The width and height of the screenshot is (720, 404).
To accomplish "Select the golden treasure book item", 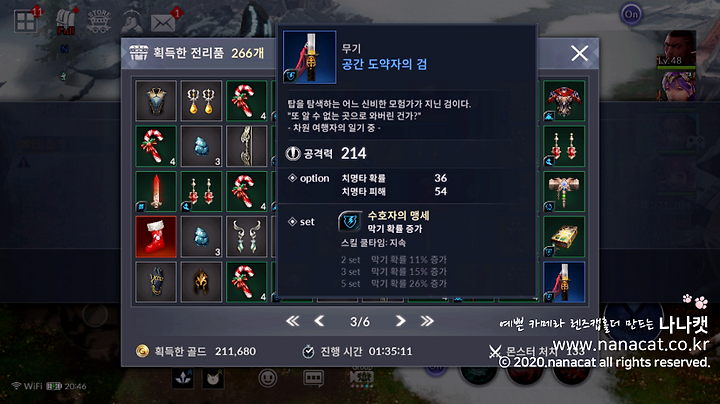I will pyautogui.click(x=564, y=237).
